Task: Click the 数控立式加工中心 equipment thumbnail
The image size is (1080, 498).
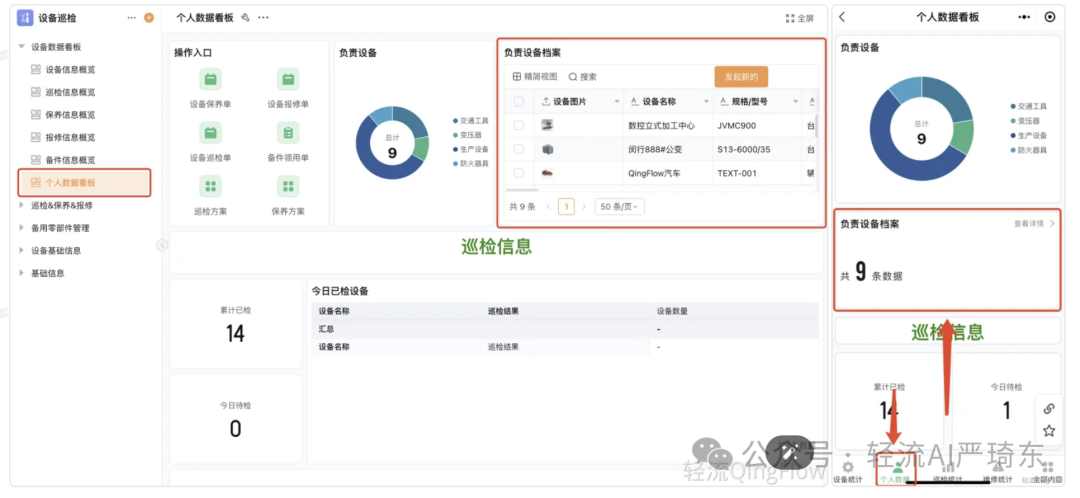Action: [x=547, y=125]
